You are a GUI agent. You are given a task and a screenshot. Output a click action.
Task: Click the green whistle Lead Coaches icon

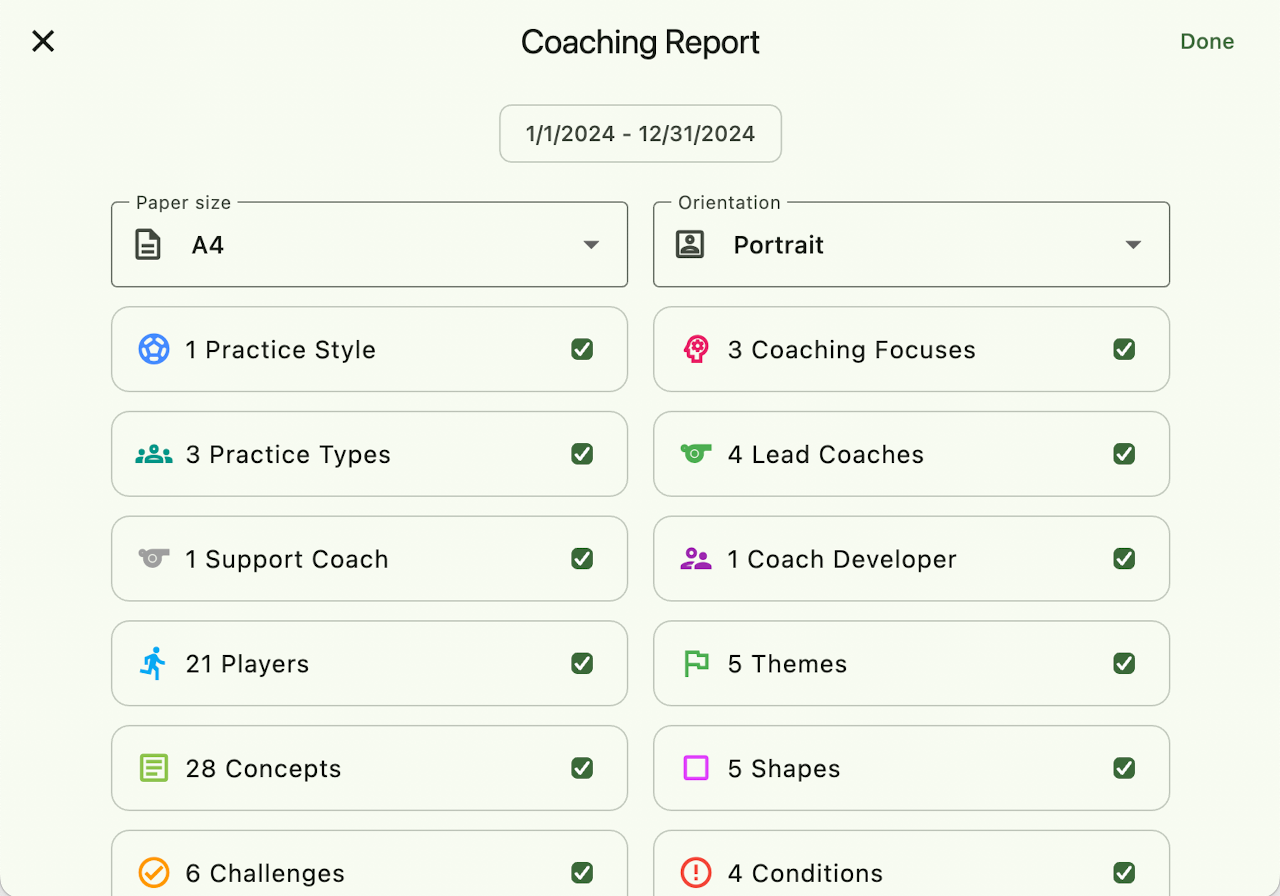pyautogui.click(x=695, y=453)
